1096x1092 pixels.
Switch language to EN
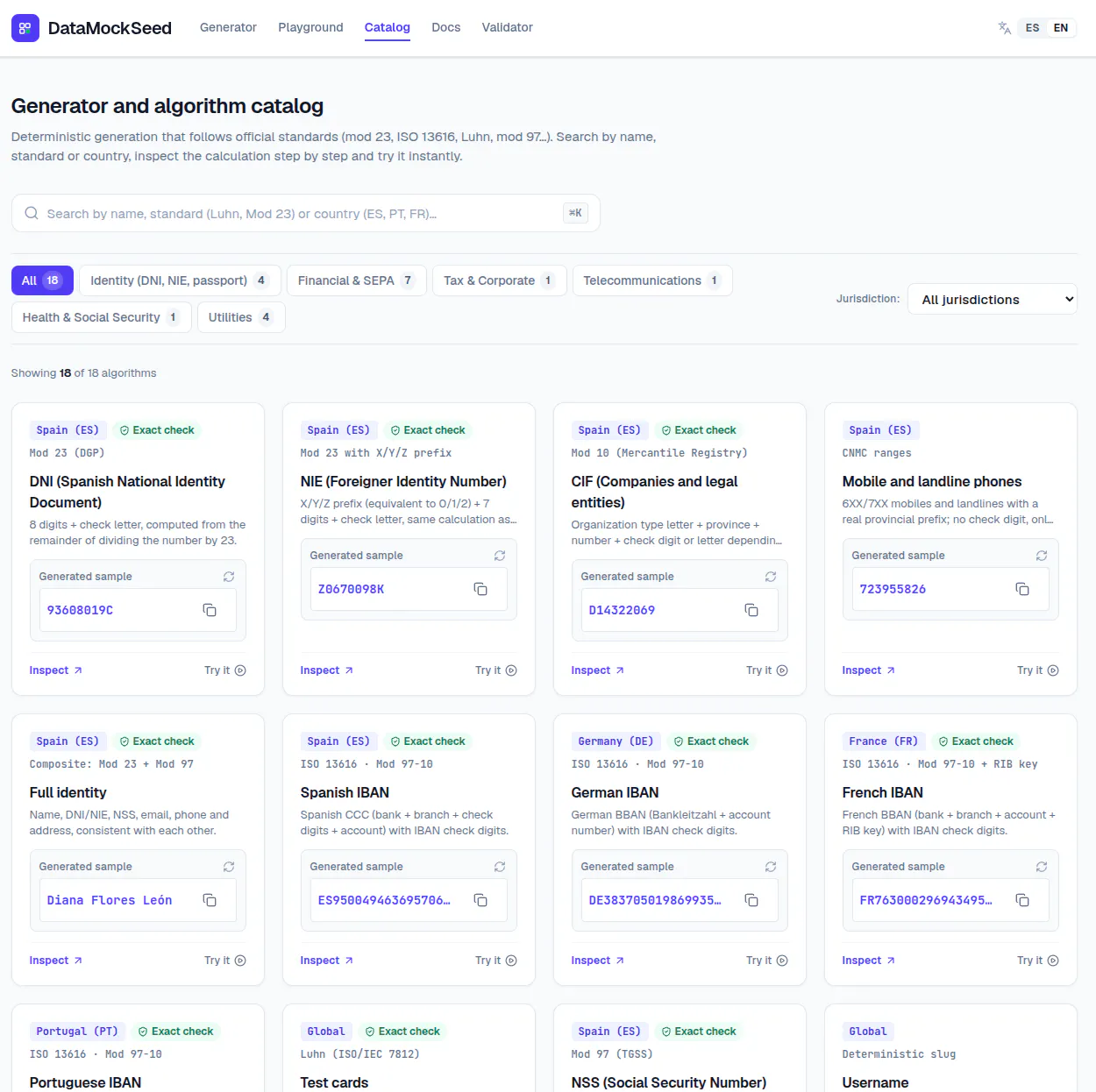point(1061,28)
